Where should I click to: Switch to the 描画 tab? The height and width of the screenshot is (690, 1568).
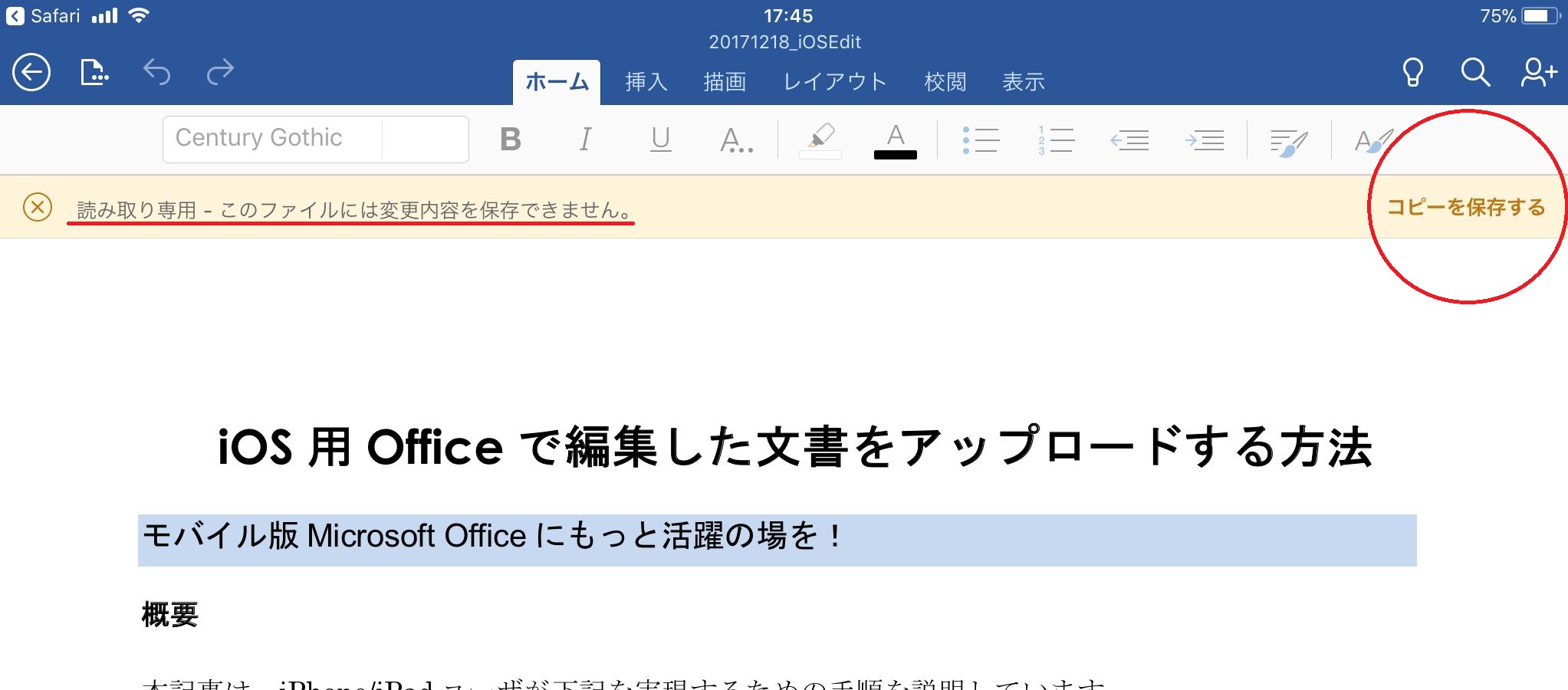[725, 82]
